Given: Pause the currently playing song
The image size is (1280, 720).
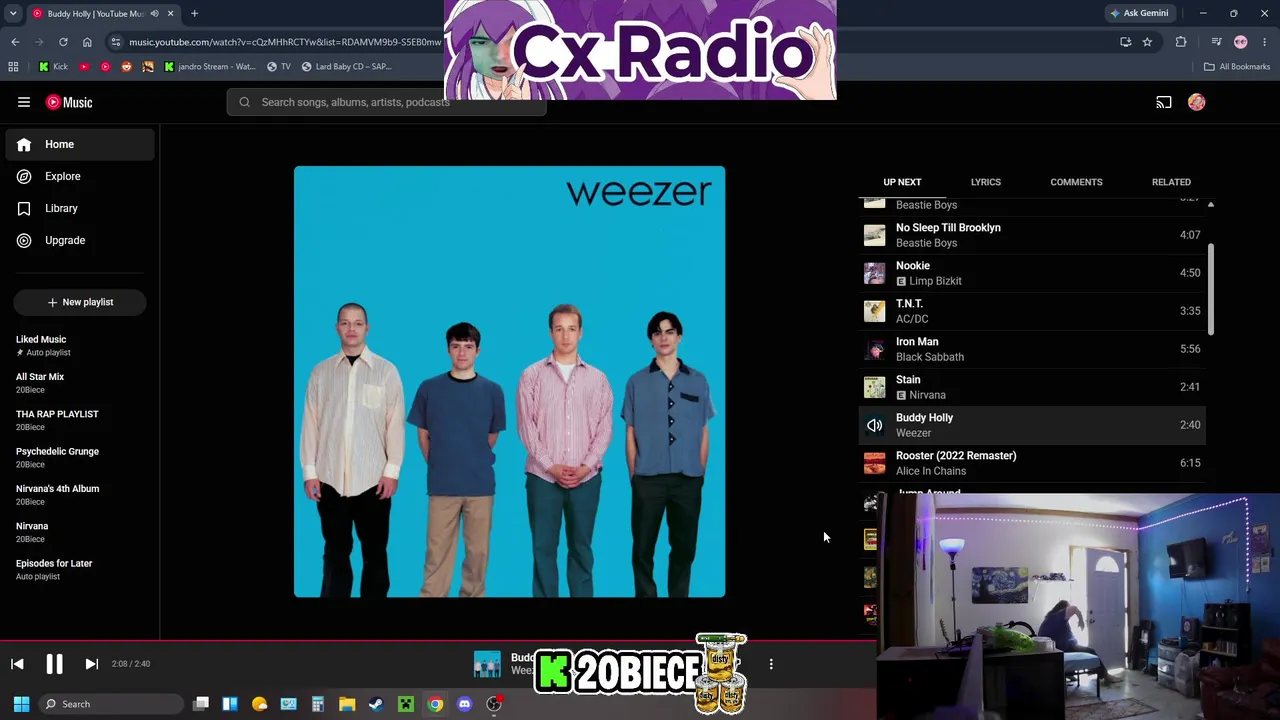Looking at the screenshot, I should pos(54,664).
